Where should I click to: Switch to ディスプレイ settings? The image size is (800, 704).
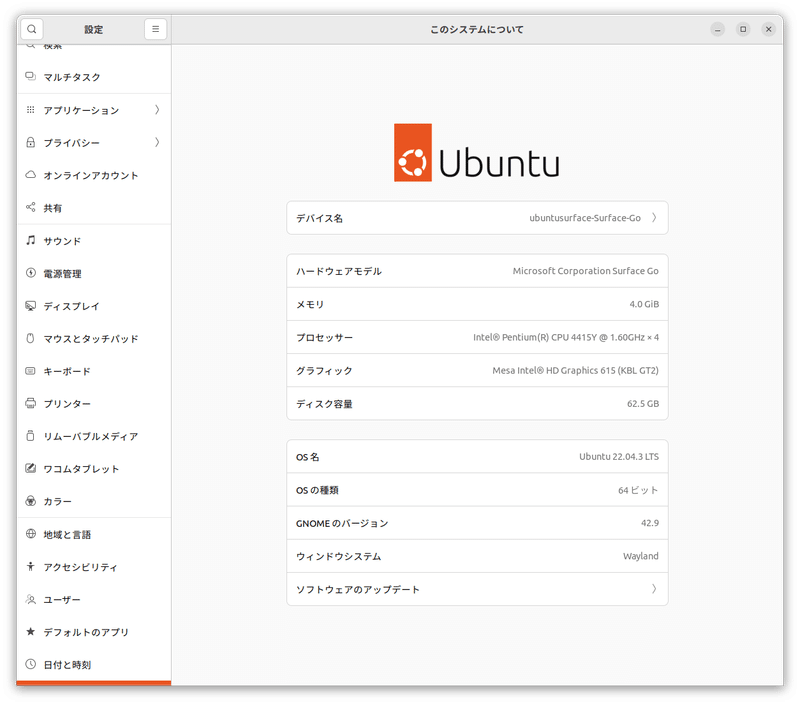94,306
